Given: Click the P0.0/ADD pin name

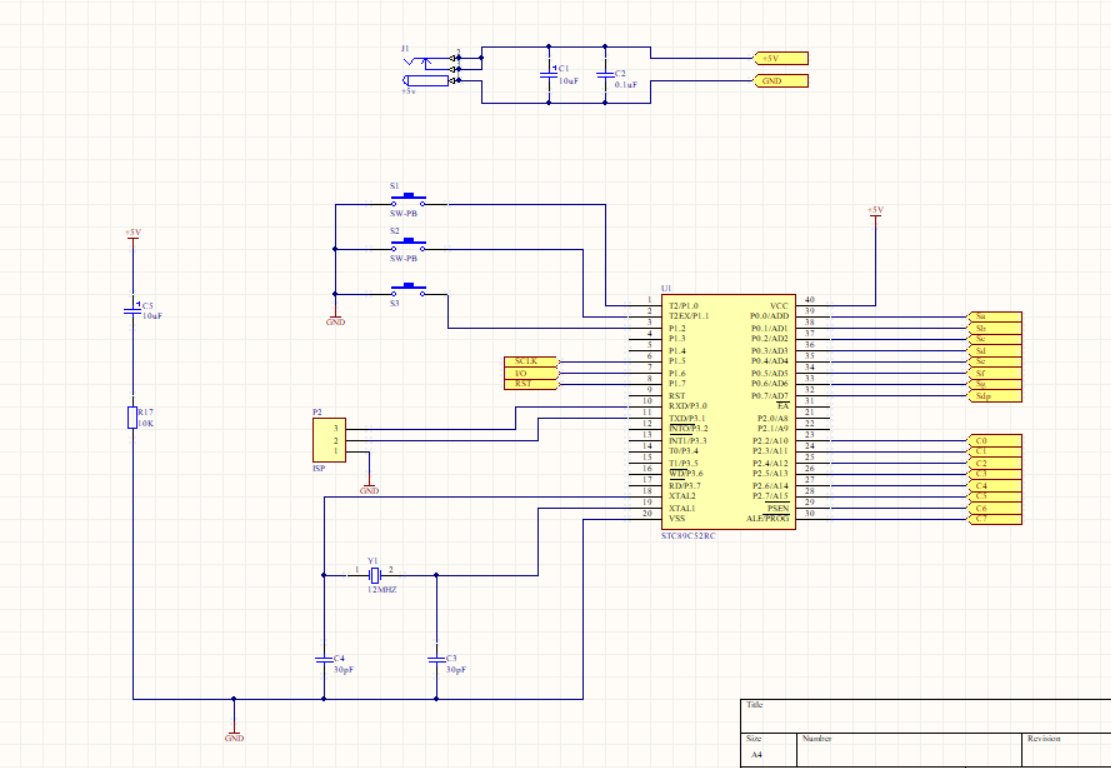Looking at the screenshot, I should pos(769,316).
